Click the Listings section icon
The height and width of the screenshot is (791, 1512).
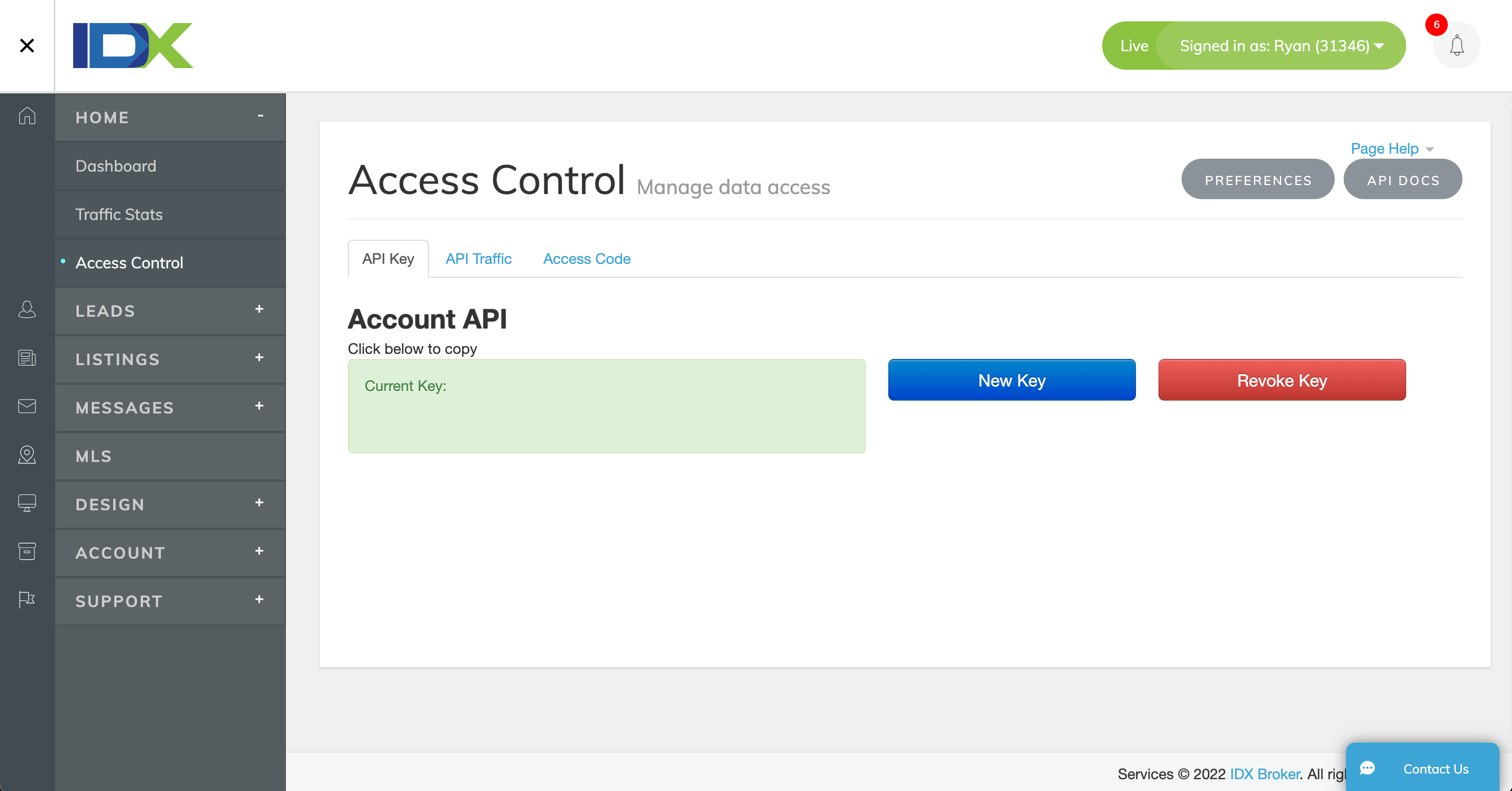click(27, 358)
